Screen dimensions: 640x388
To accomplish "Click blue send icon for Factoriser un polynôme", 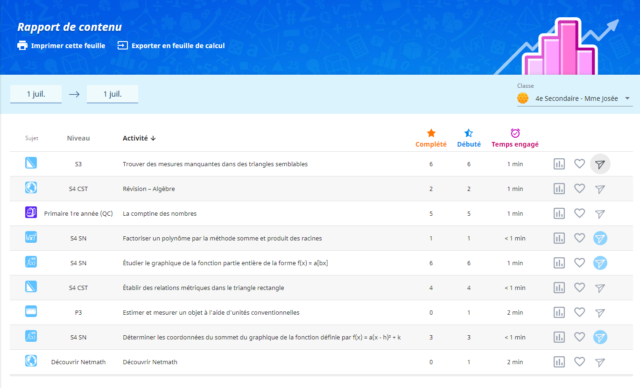I will [x=600, y=238].
